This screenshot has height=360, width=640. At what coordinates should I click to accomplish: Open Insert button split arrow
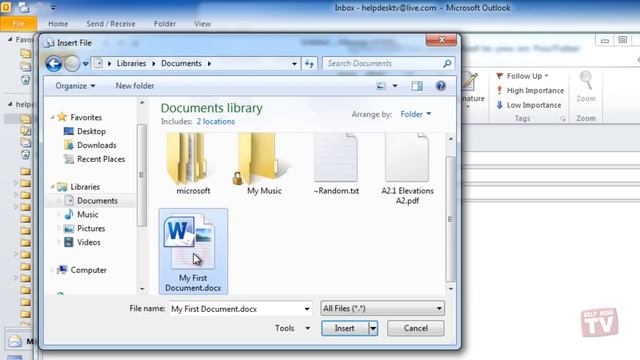point(373,328)
